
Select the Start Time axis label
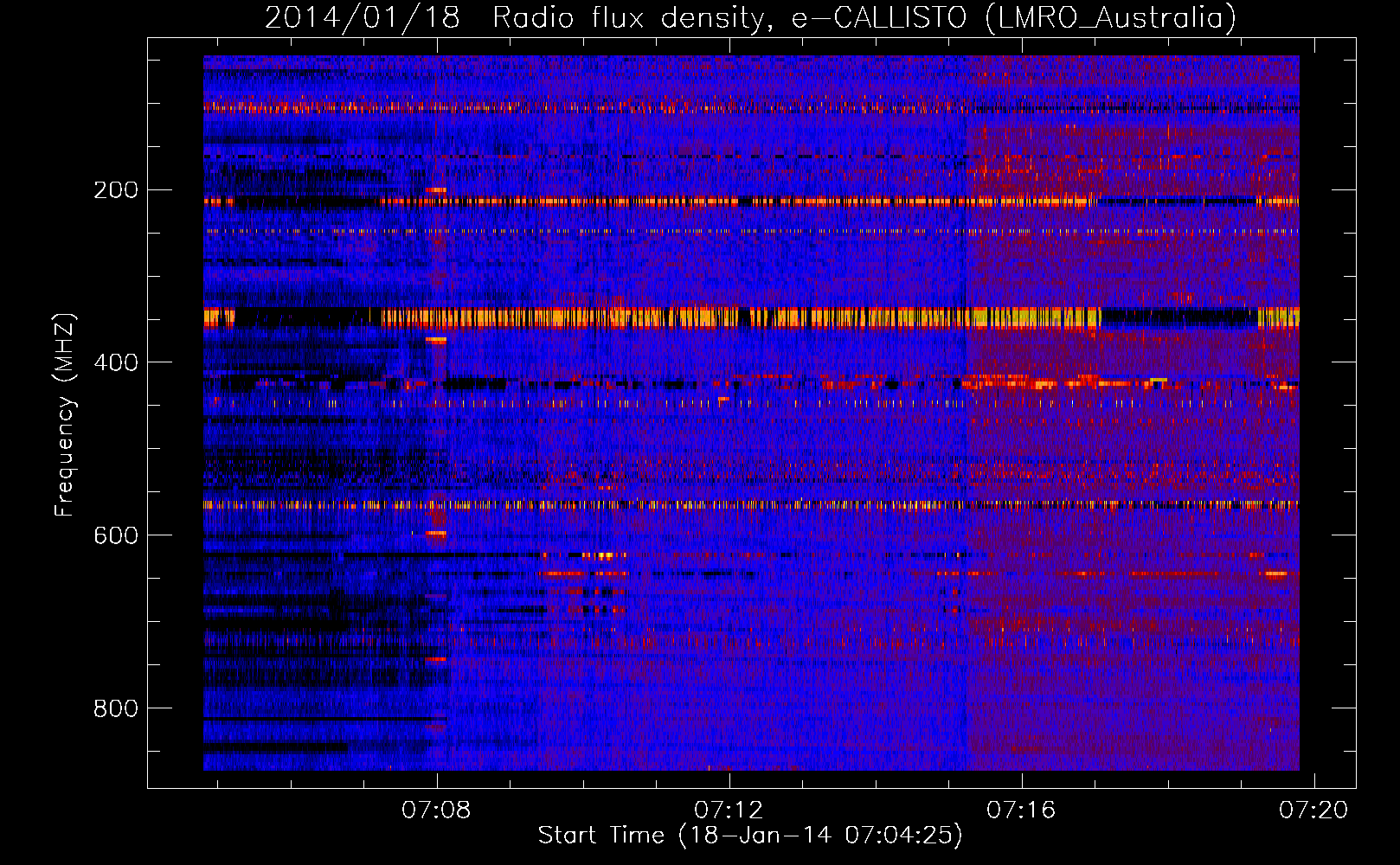[750, 836]
